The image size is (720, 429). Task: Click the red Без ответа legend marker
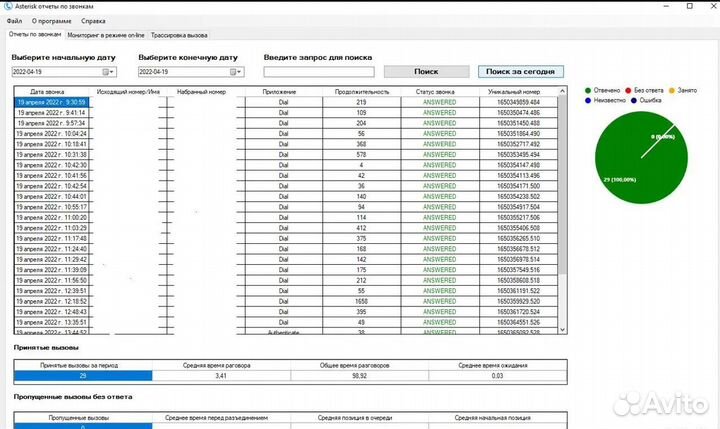pyautogui.click(x=633, y=90)
